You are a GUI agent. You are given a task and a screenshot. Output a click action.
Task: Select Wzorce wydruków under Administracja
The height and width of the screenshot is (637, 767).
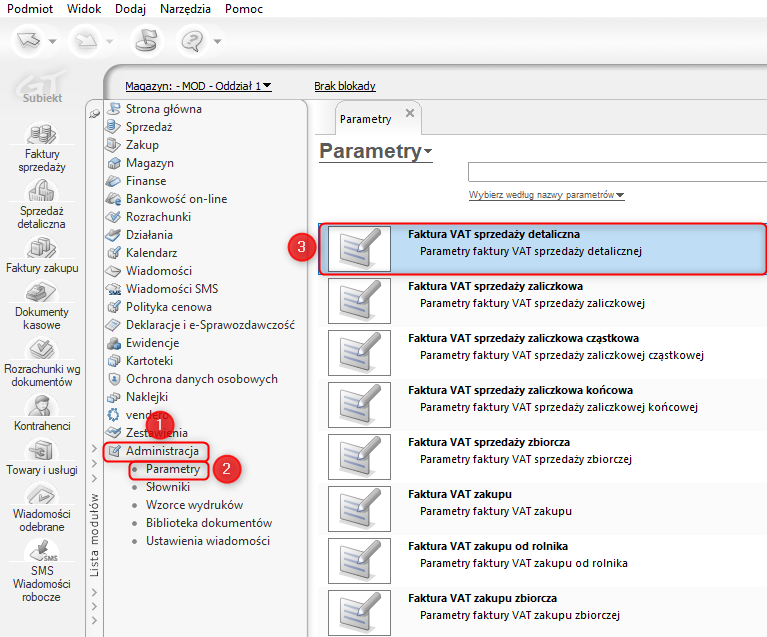point(194,505)
